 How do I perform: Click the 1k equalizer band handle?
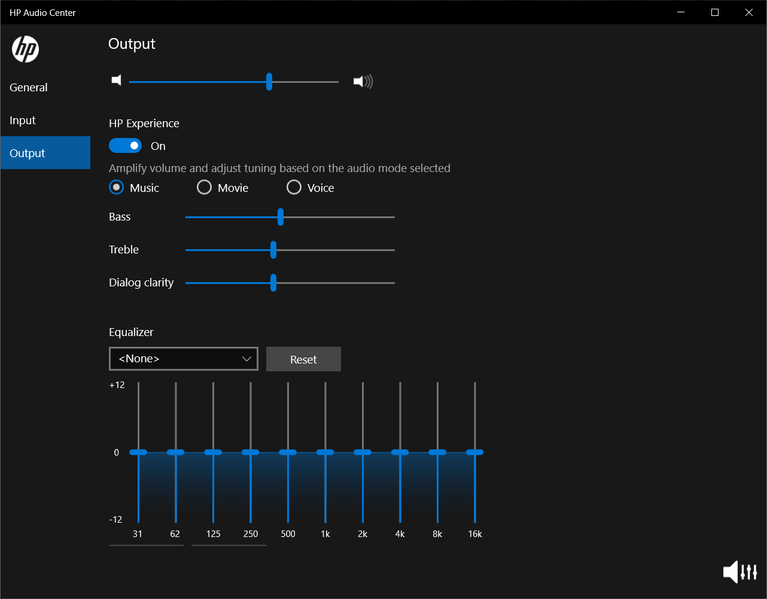coord(325,452)
